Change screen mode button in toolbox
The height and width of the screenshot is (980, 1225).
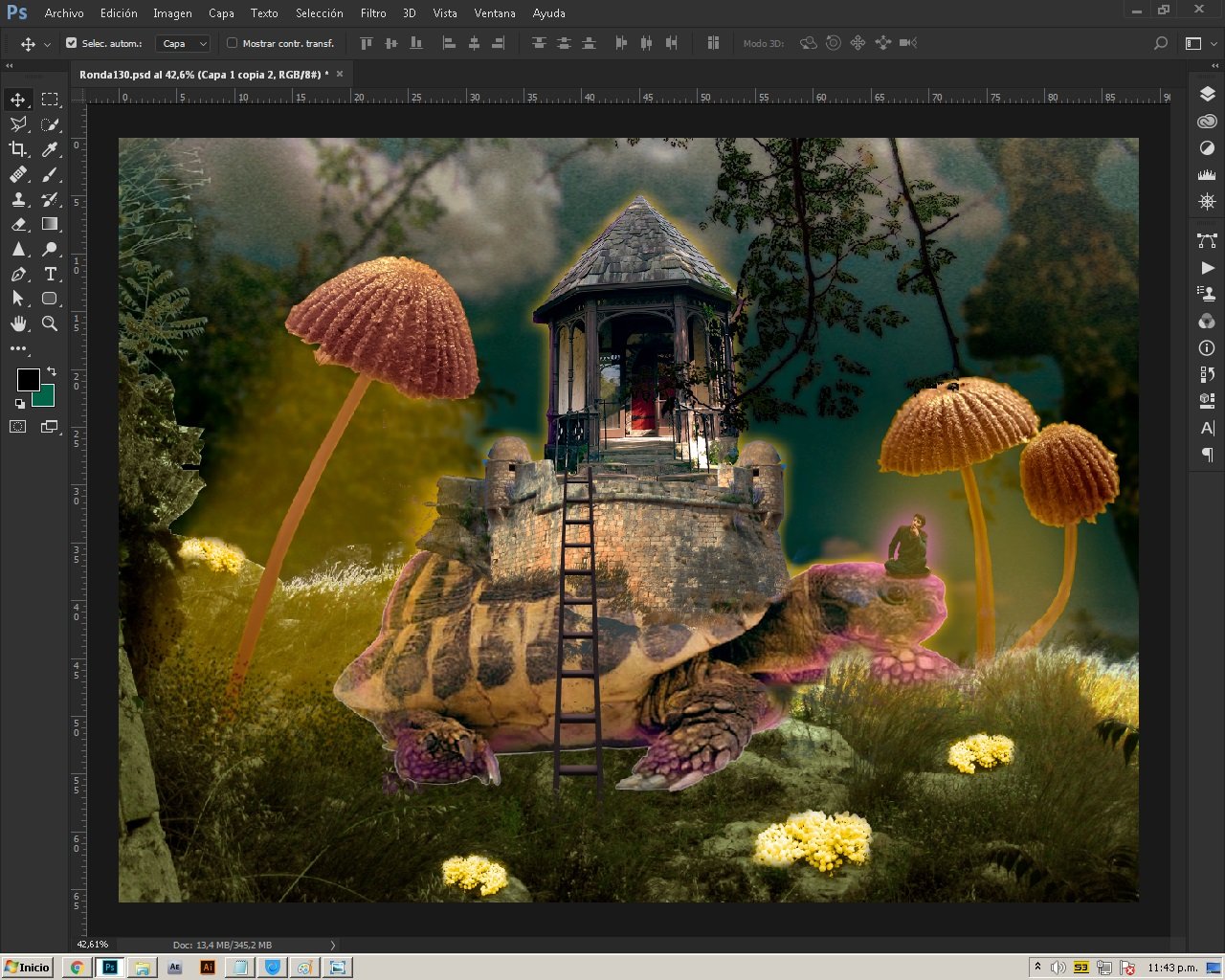point(50,427)
